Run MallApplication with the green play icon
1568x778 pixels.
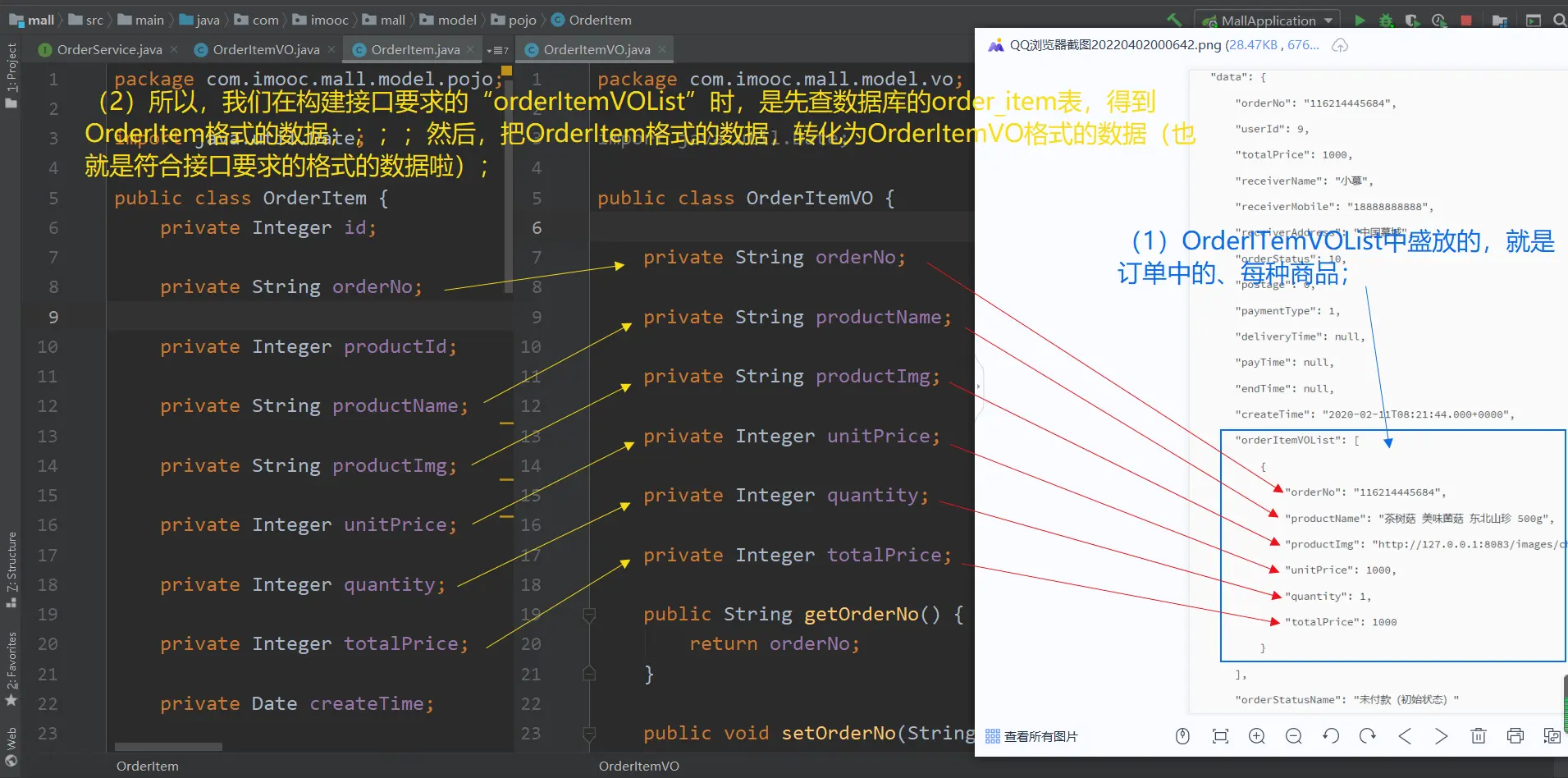tap(1360, 21)
